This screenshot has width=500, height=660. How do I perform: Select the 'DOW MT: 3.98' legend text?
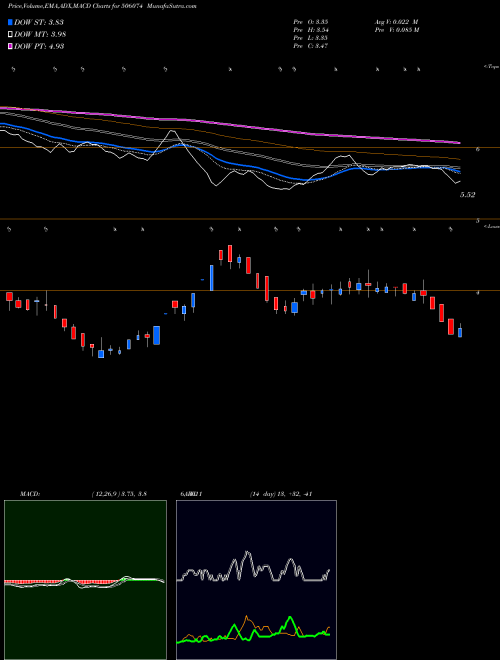pos(40,35)
